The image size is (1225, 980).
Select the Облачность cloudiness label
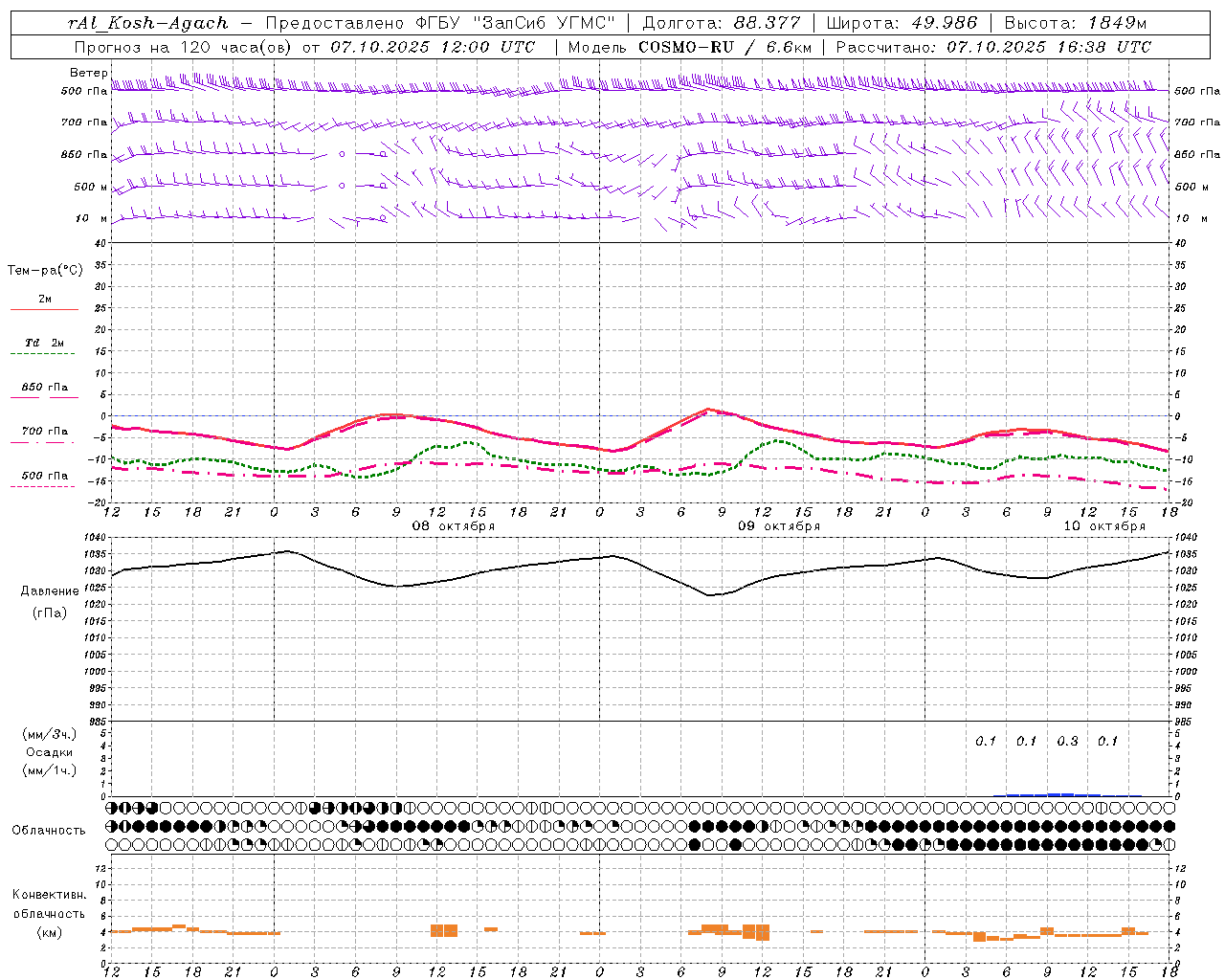tap(49, 830)
